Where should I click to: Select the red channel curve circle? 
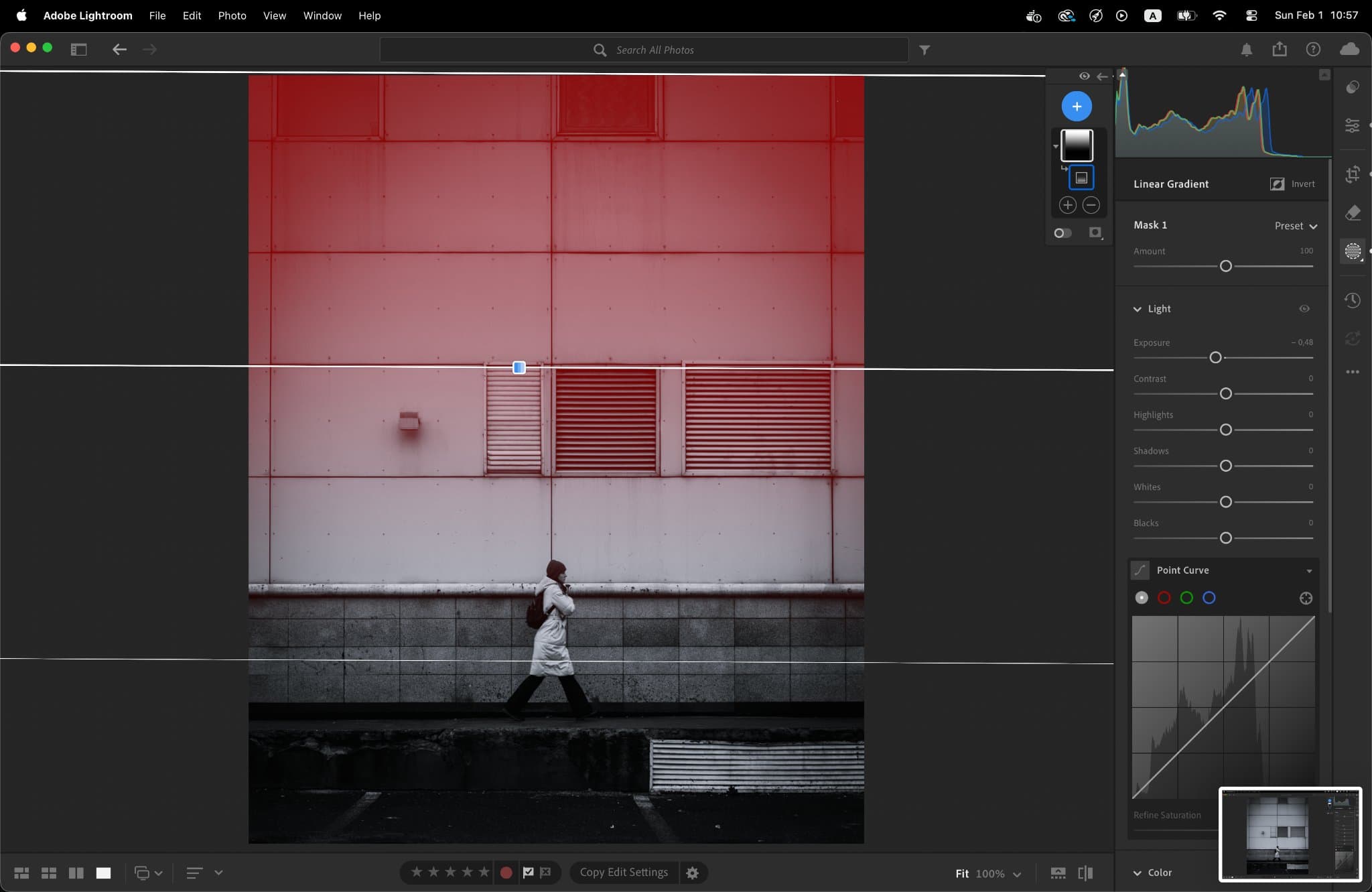(x=1164, y=598)
